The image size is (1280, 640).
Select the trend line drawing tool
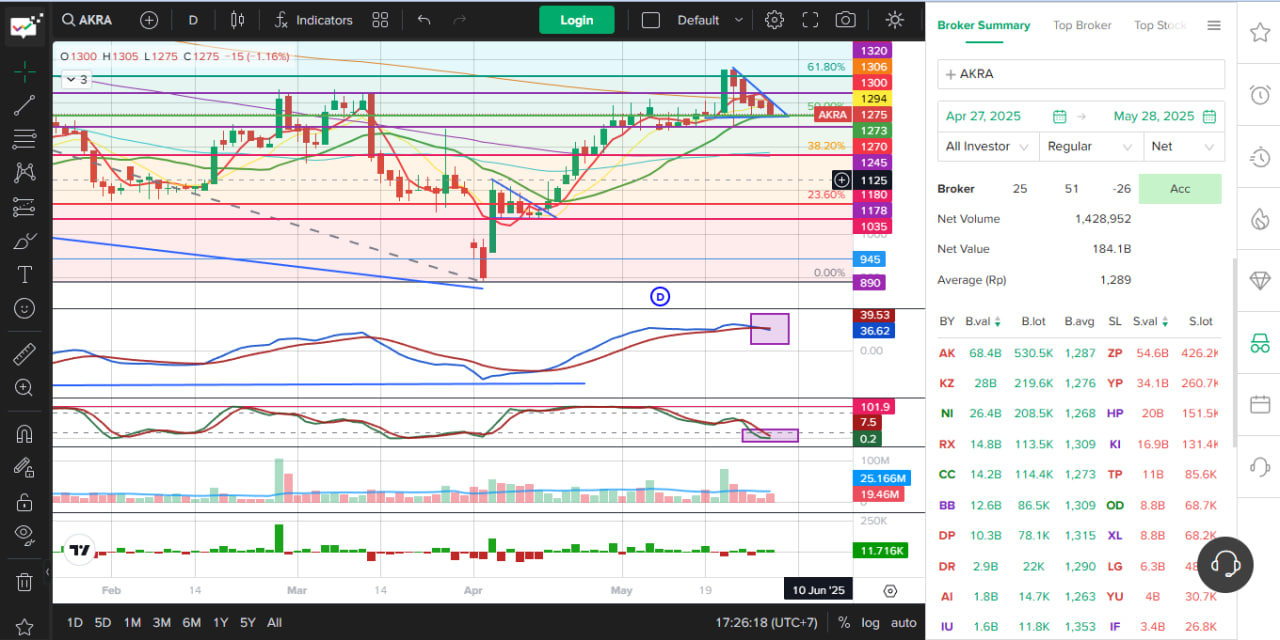[x=25, y=105]
